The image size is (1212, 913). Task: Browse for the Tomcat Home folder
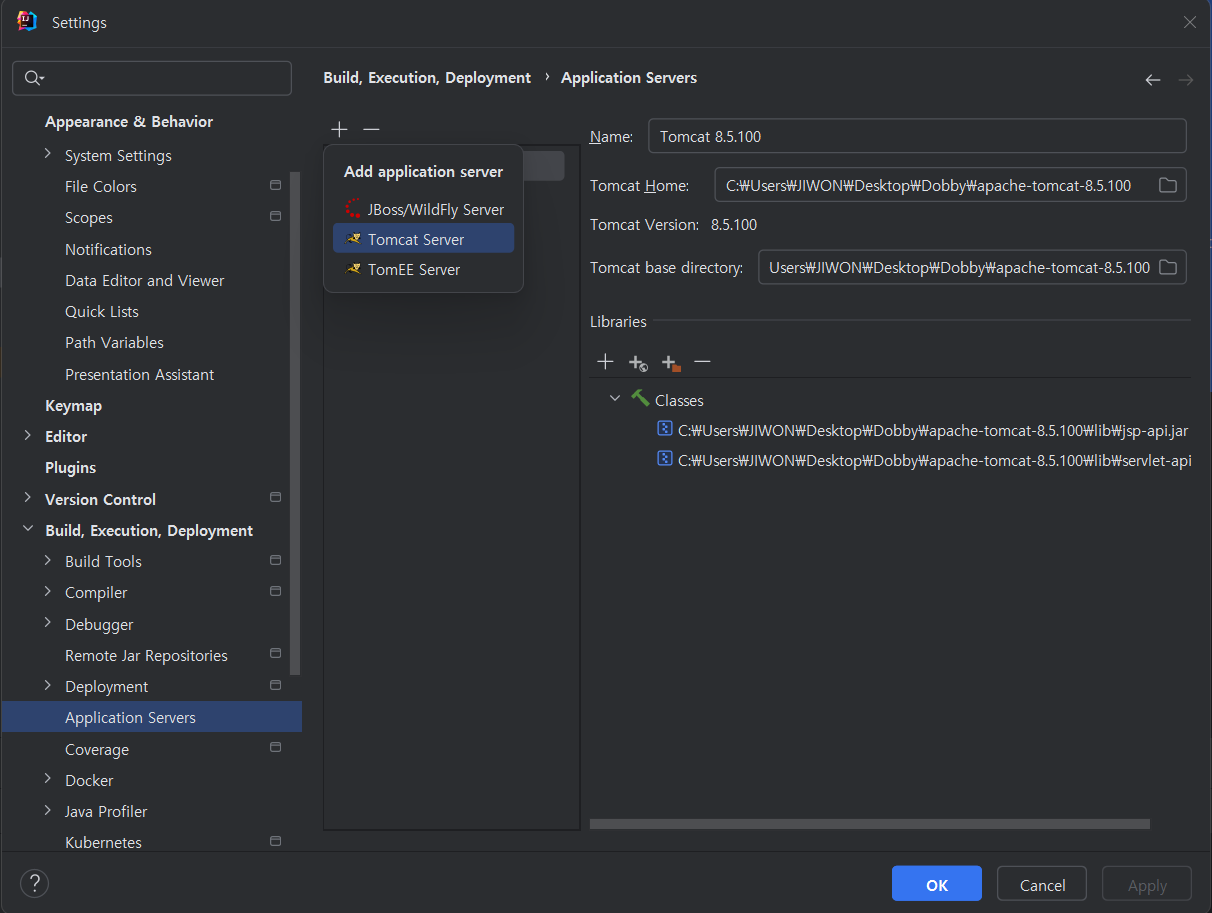(1167, 185)
